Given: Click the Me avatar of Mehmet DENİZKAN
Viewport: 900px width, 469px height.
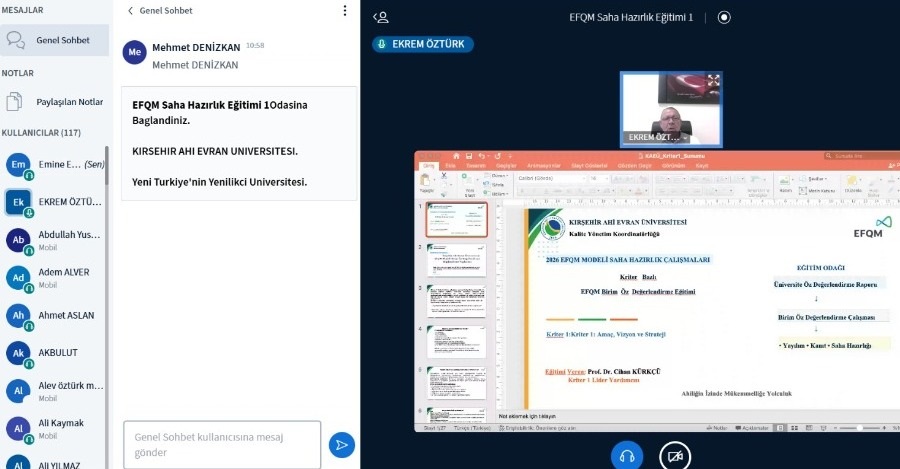Looking at the screenshot, I should tap(134, 52).
